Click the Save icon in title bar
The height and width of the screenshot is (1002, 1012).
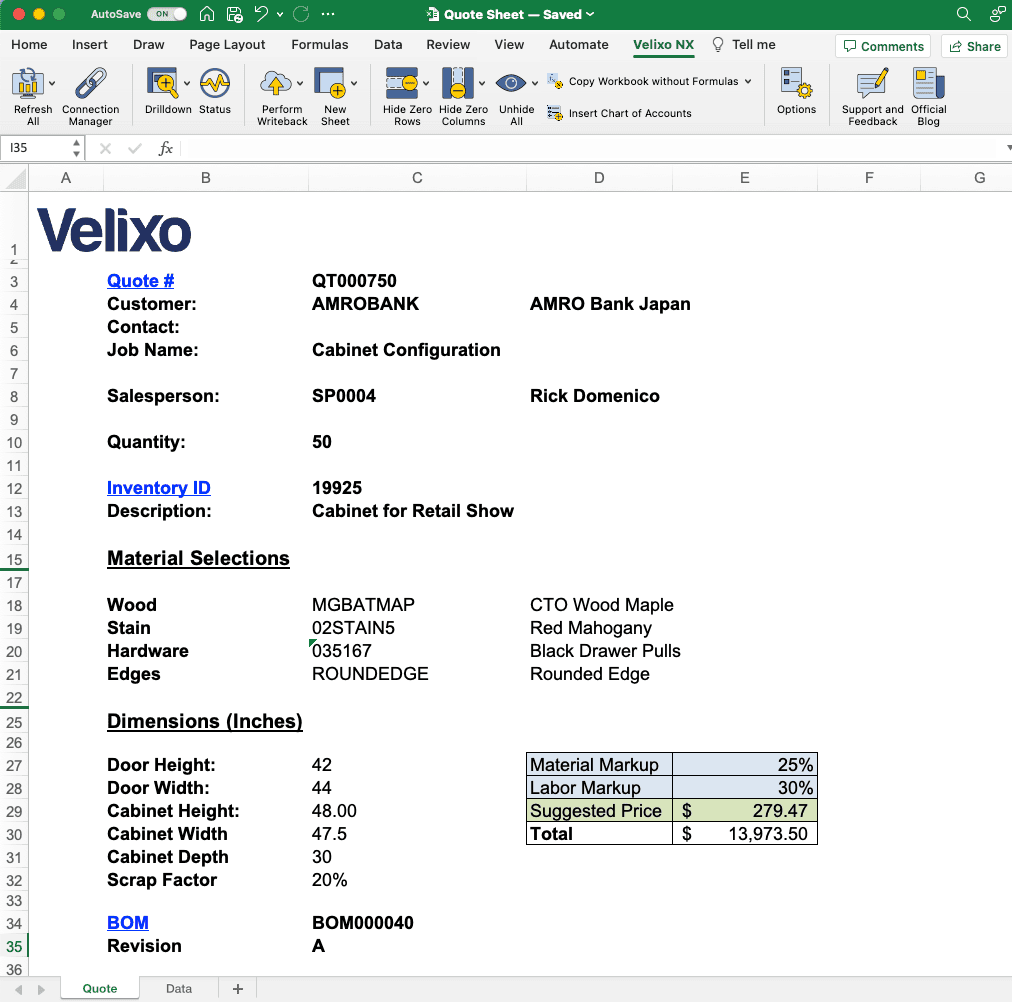click(234, 14)
